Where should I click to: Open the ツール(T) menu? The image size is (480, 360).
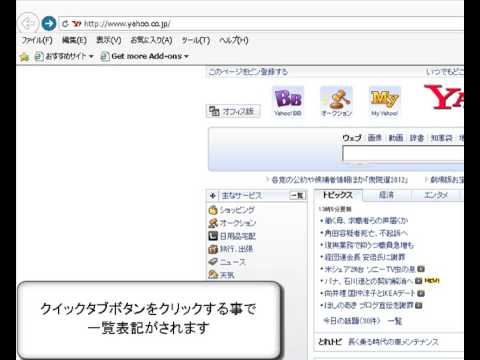196,40
